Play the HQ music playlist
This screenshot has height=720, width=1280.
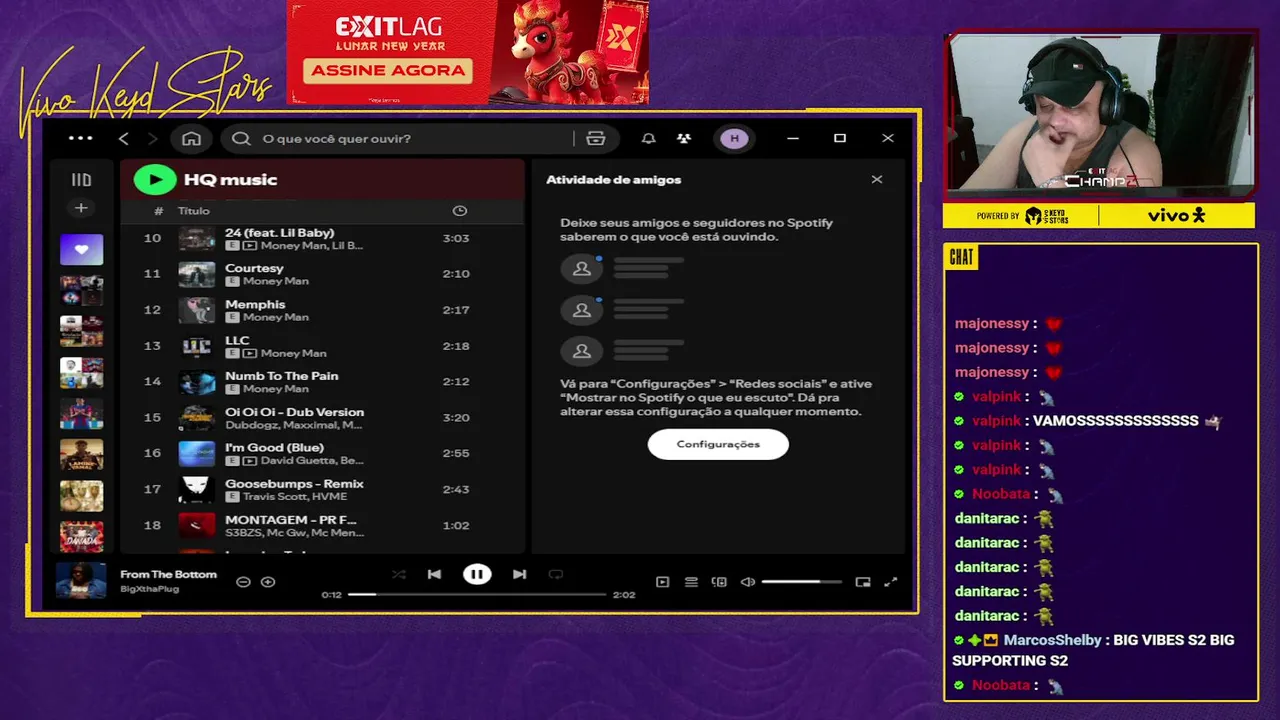click(154, 180)
